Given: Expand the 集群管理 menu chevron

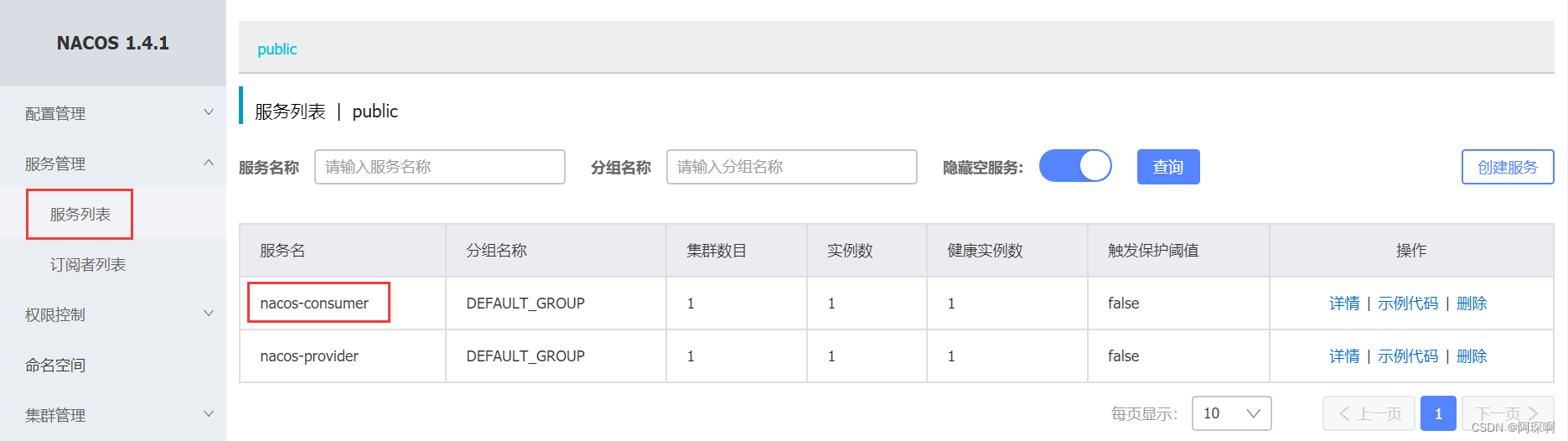Looking at the screenshot, I should pyautogui.click(x=209, y=414).
